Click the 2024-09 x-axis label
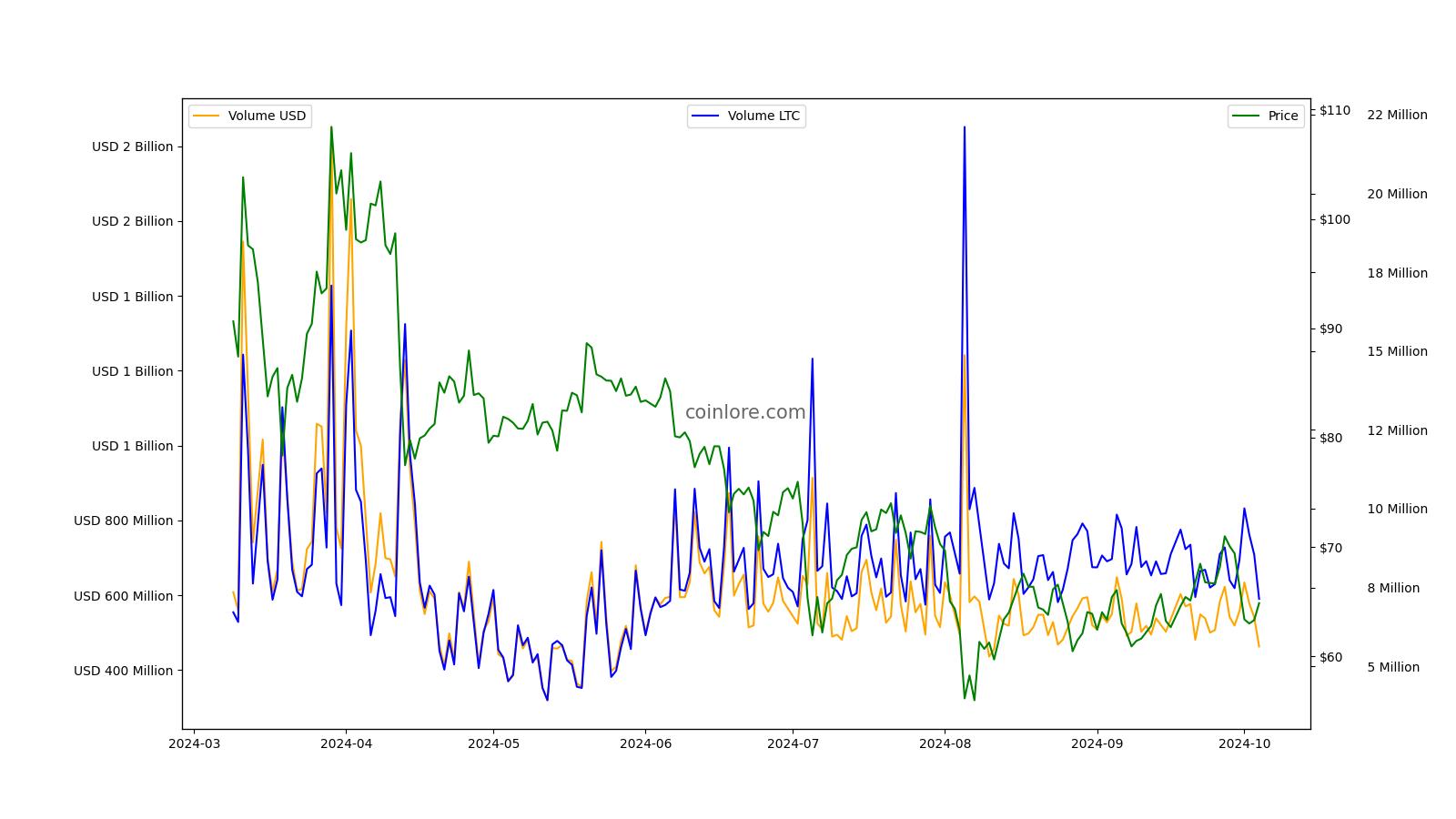1456x819 pixels. point(1097,743)
